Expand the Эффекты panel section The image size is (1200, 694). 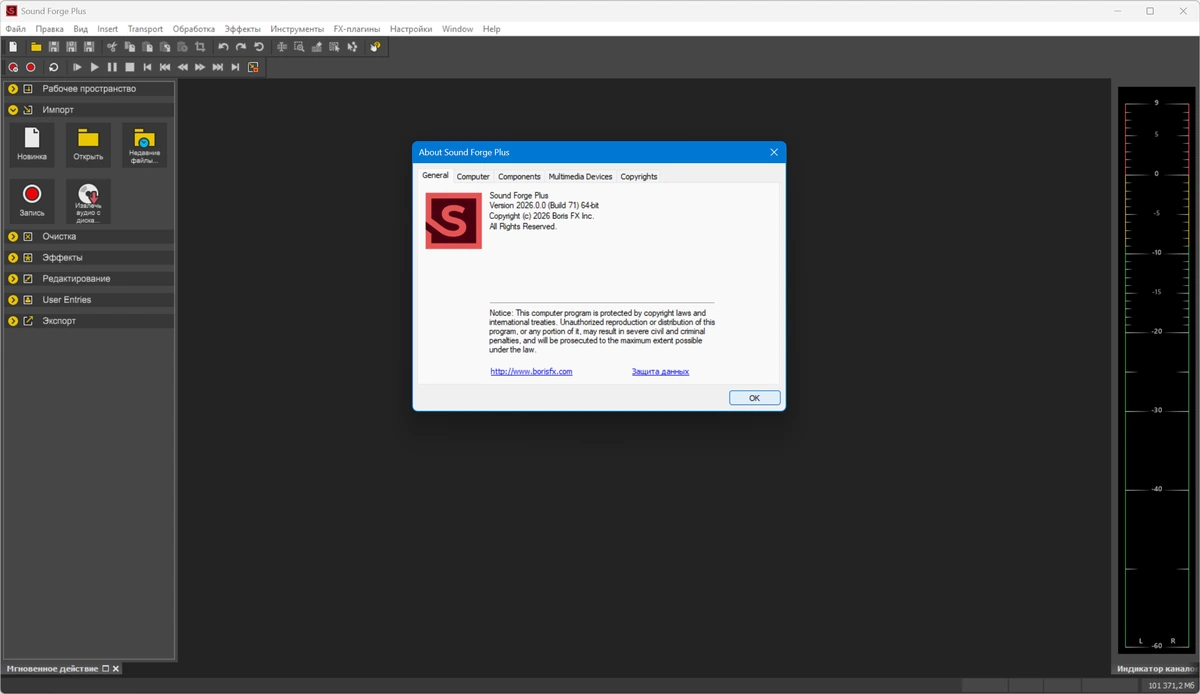click(x=13, y=258)
